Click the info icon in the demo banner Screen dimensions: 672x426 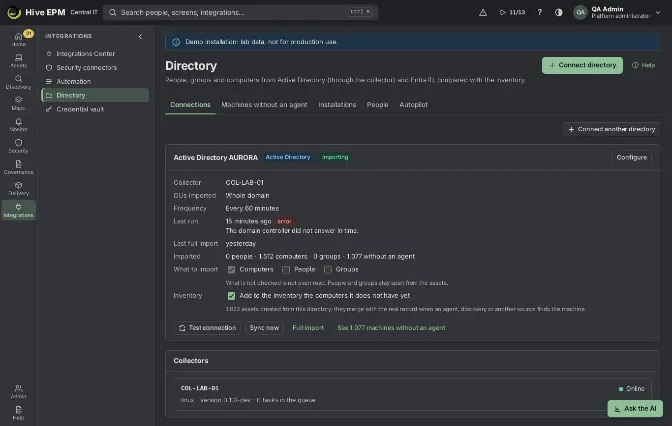tap(176, 42)
